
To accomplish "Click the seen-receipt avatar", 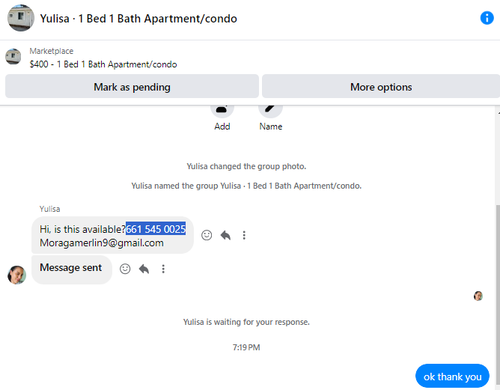I will tap(478, 296).
